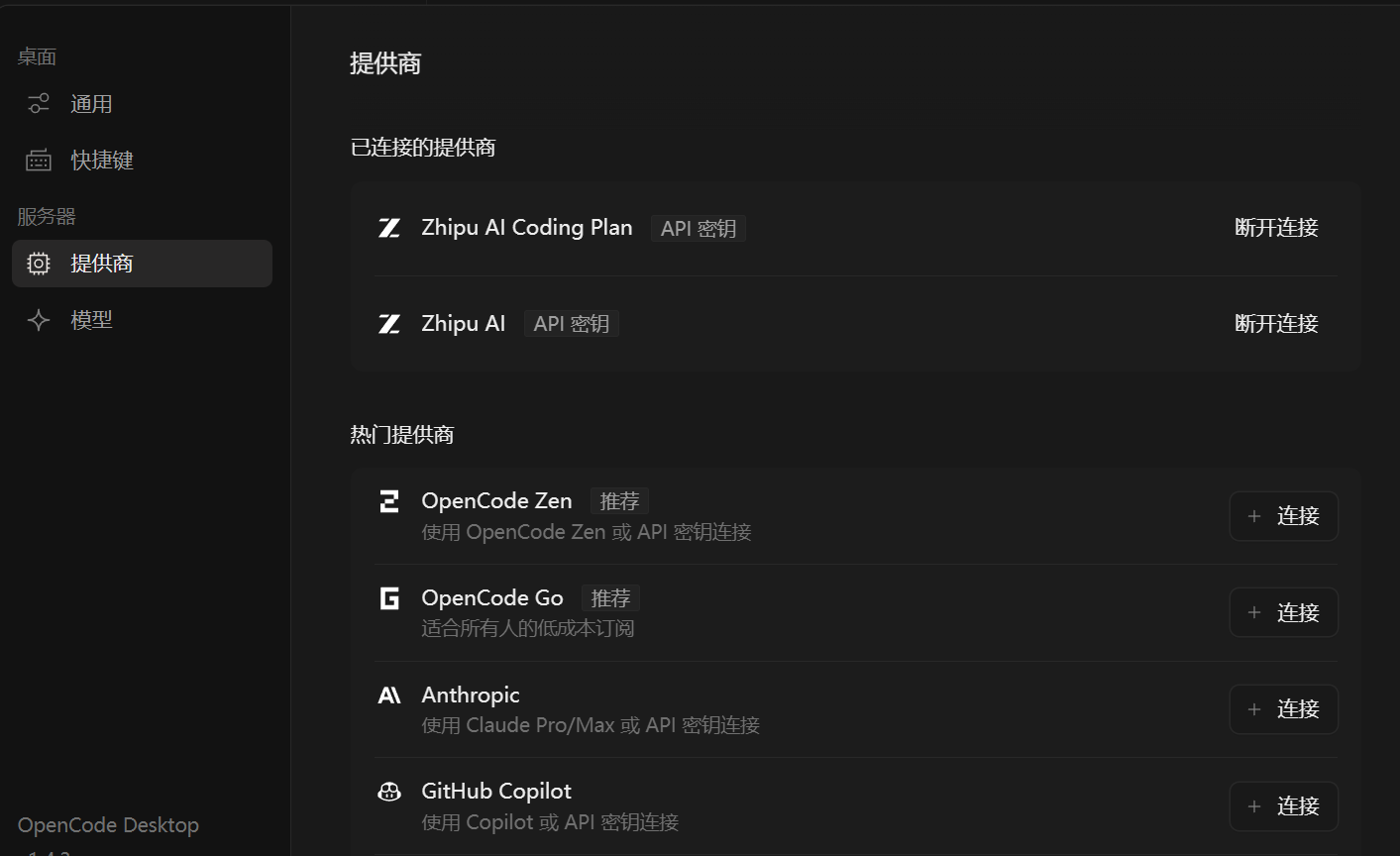The height and width of the screenshot is (856, 1400).
Task: Connect the OpenCode Go provider
Action: tap(1283, 613)
